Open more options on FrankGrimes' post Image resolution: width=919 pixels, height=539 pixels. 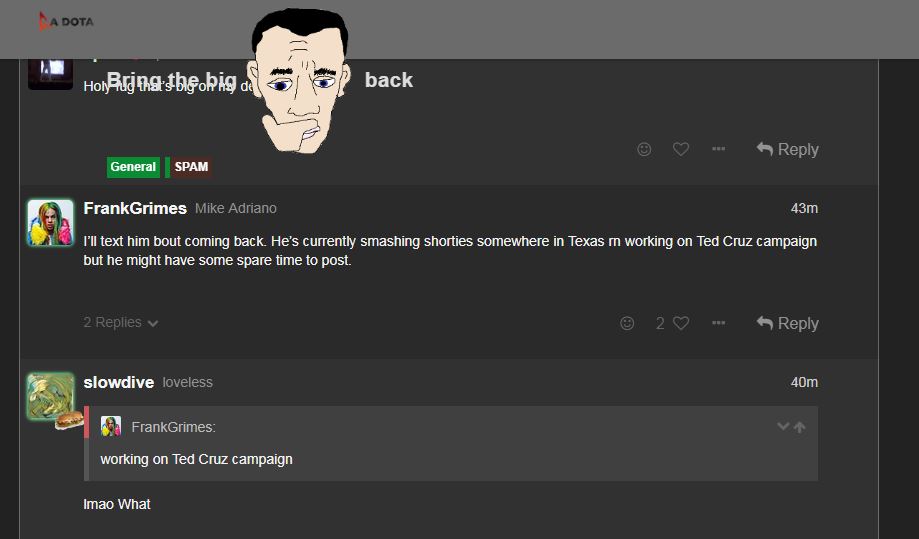click(x=719, y=323)
